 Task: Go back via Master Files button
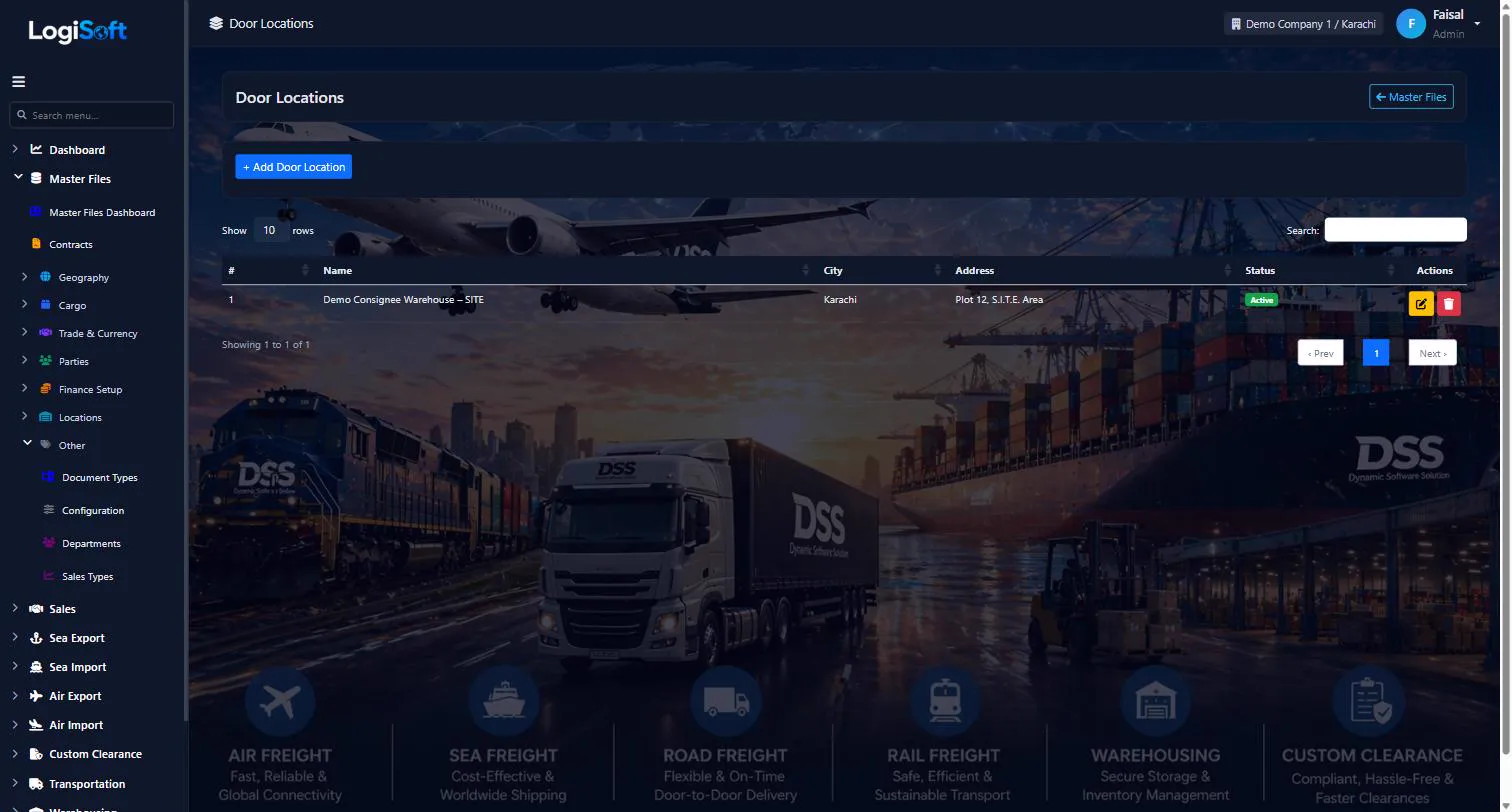coord(1411,97)
